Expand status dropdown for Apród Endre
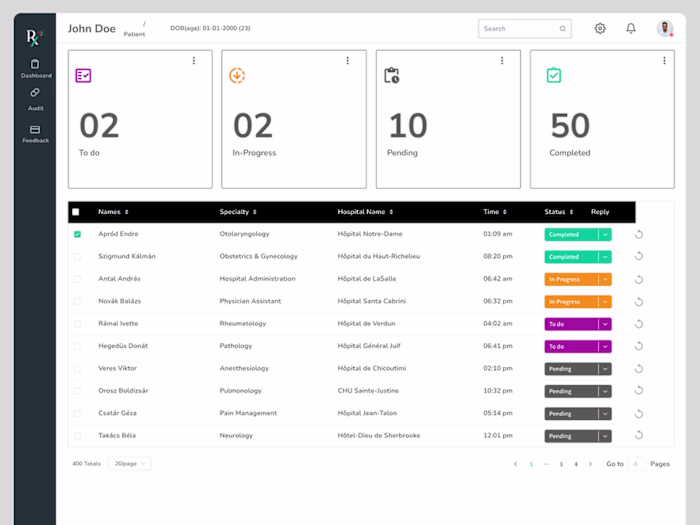 coord(605,234)
